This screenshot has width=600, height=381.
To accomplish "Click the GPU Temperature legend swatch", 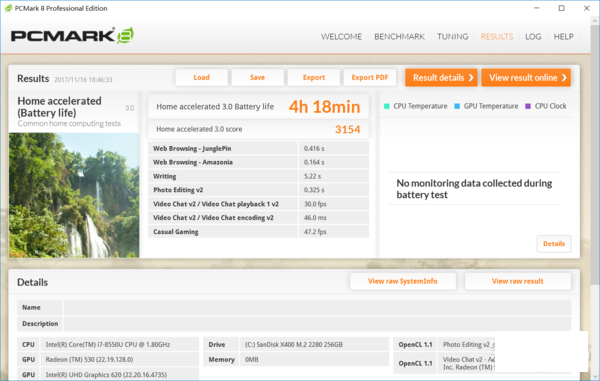I will click(457, 106).
